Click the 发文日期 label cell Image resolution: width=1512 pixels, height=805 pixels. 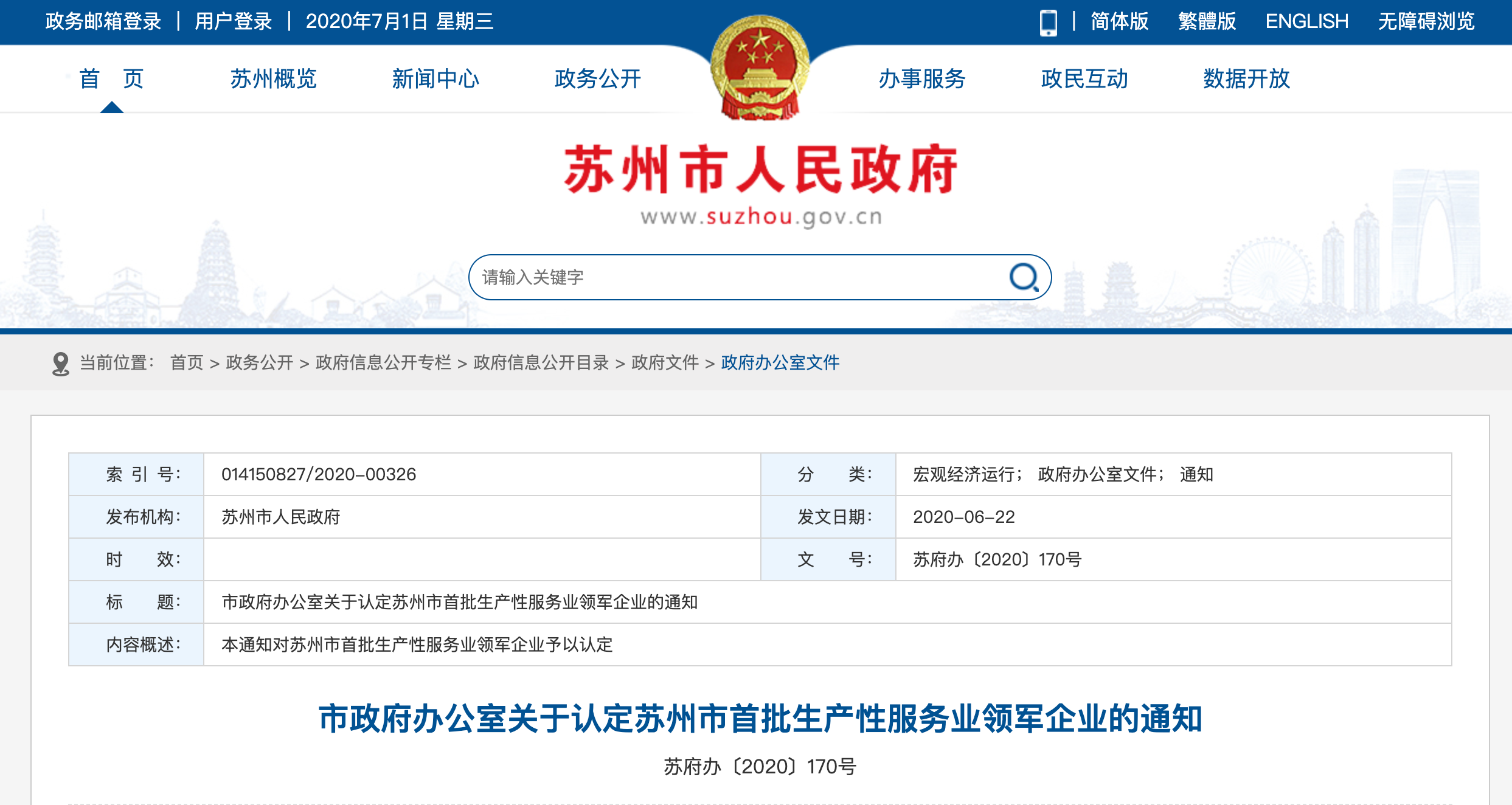pos(828,517)
